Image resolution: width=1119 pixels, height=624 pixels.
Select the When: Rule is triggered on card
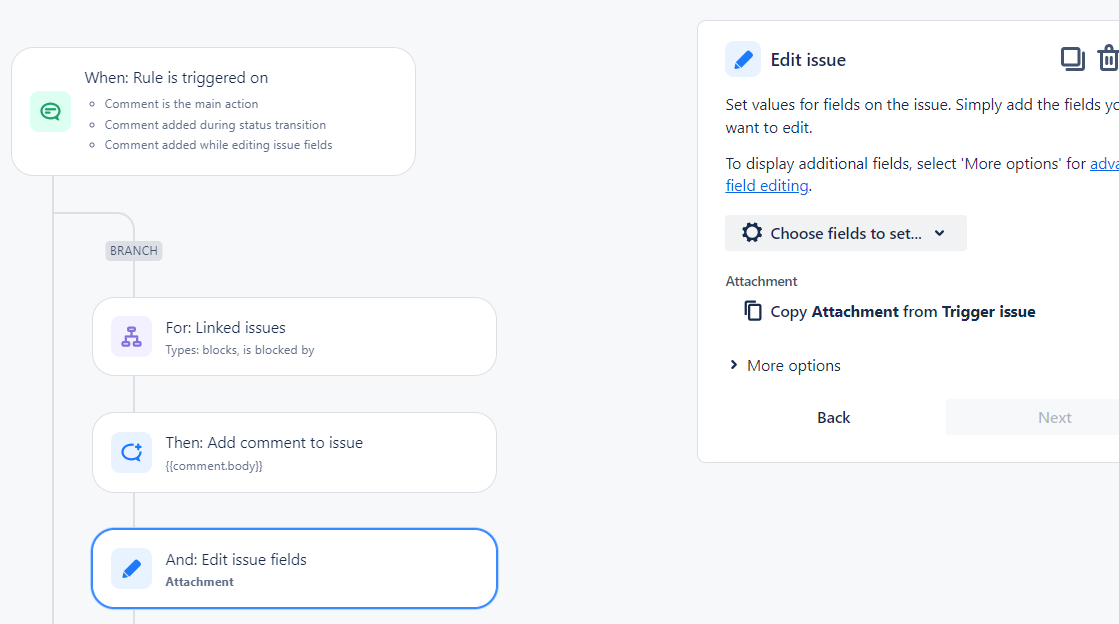click(213, 111)
